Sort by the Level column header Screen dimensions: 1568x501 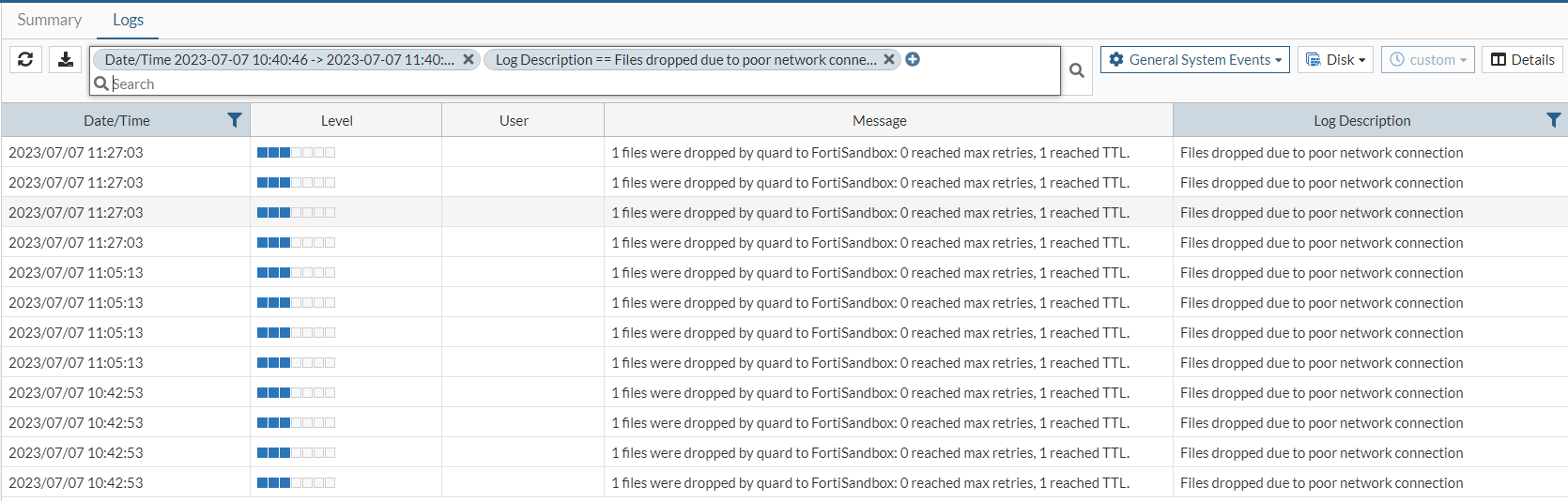click(x=336, y=120)
